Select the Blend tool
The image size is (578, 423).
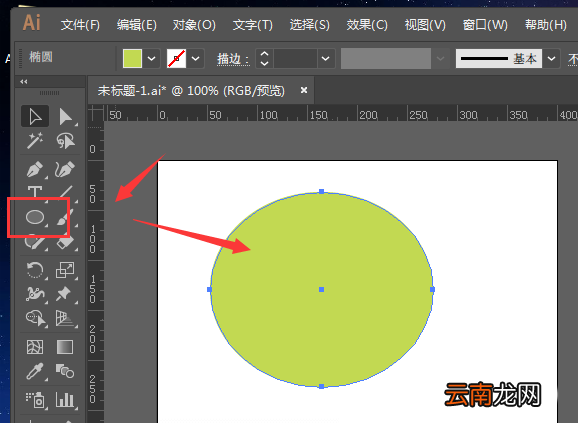65,371
